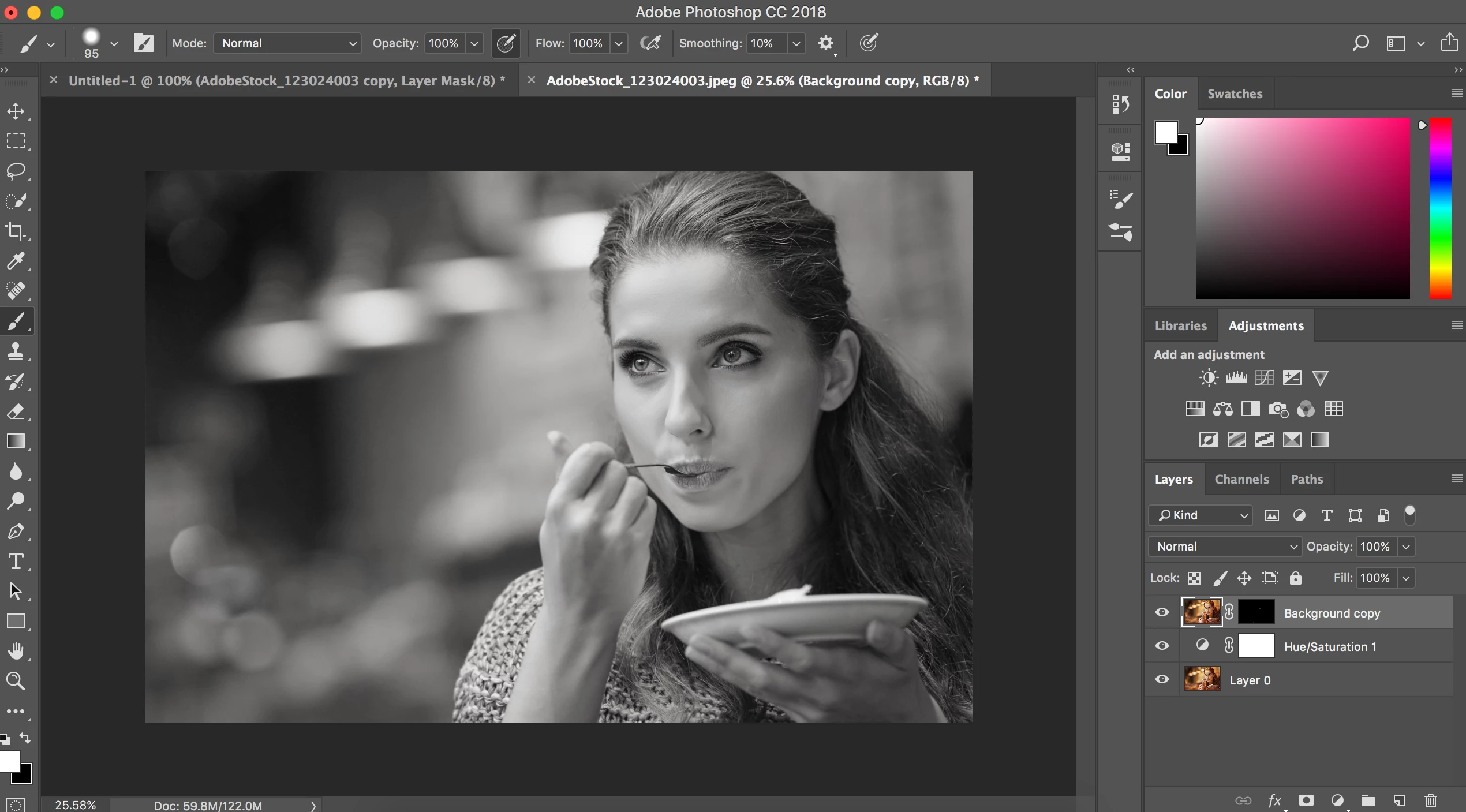
Task: Toggle visibility of Hue/Saturation 1 layer
Action: (x=1162, y=646)
